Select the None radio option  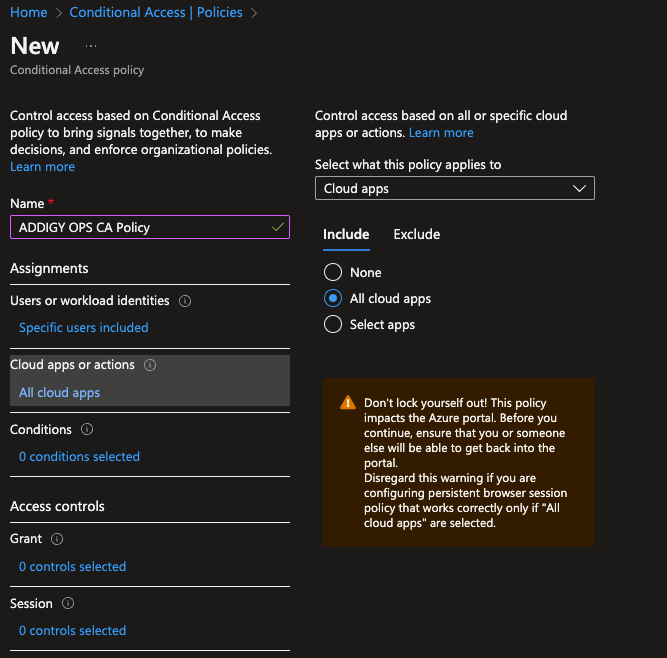[333, 272]
